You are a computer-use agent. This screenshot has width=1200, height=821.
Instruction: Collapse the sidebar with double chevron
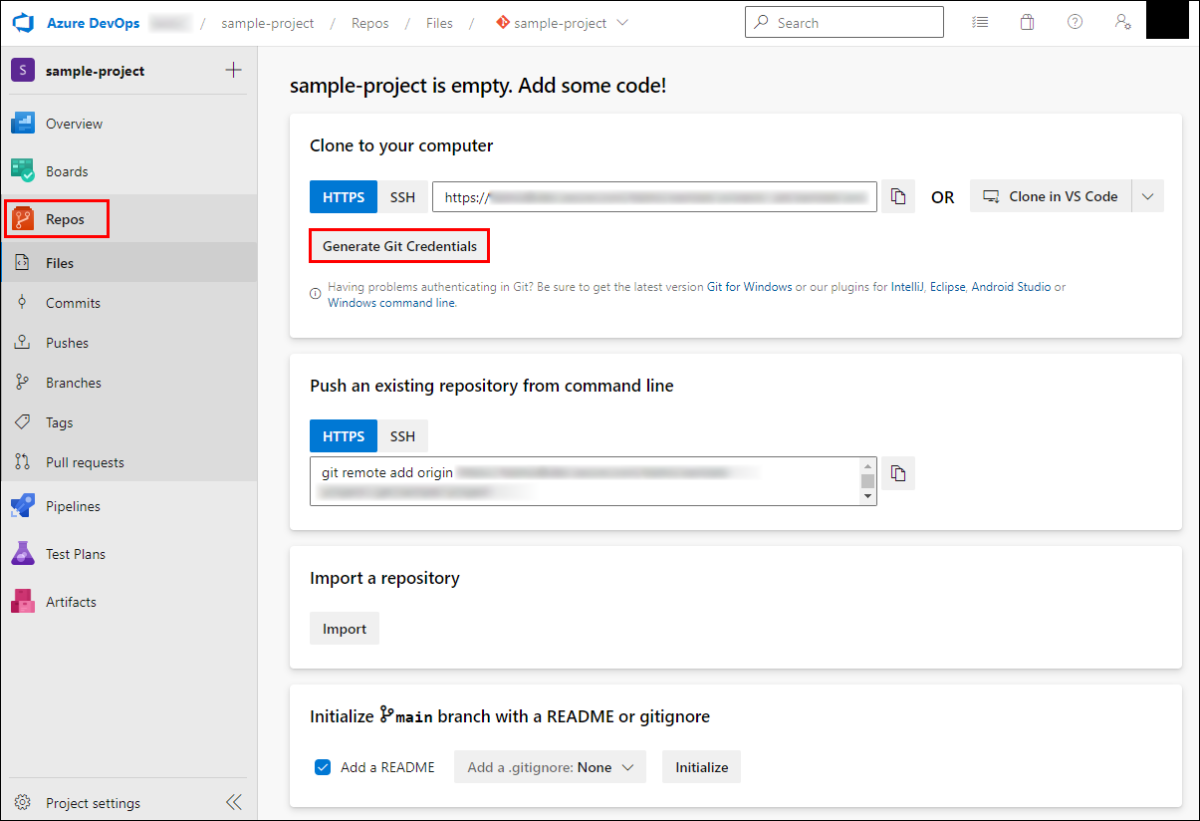click(233, 802)
